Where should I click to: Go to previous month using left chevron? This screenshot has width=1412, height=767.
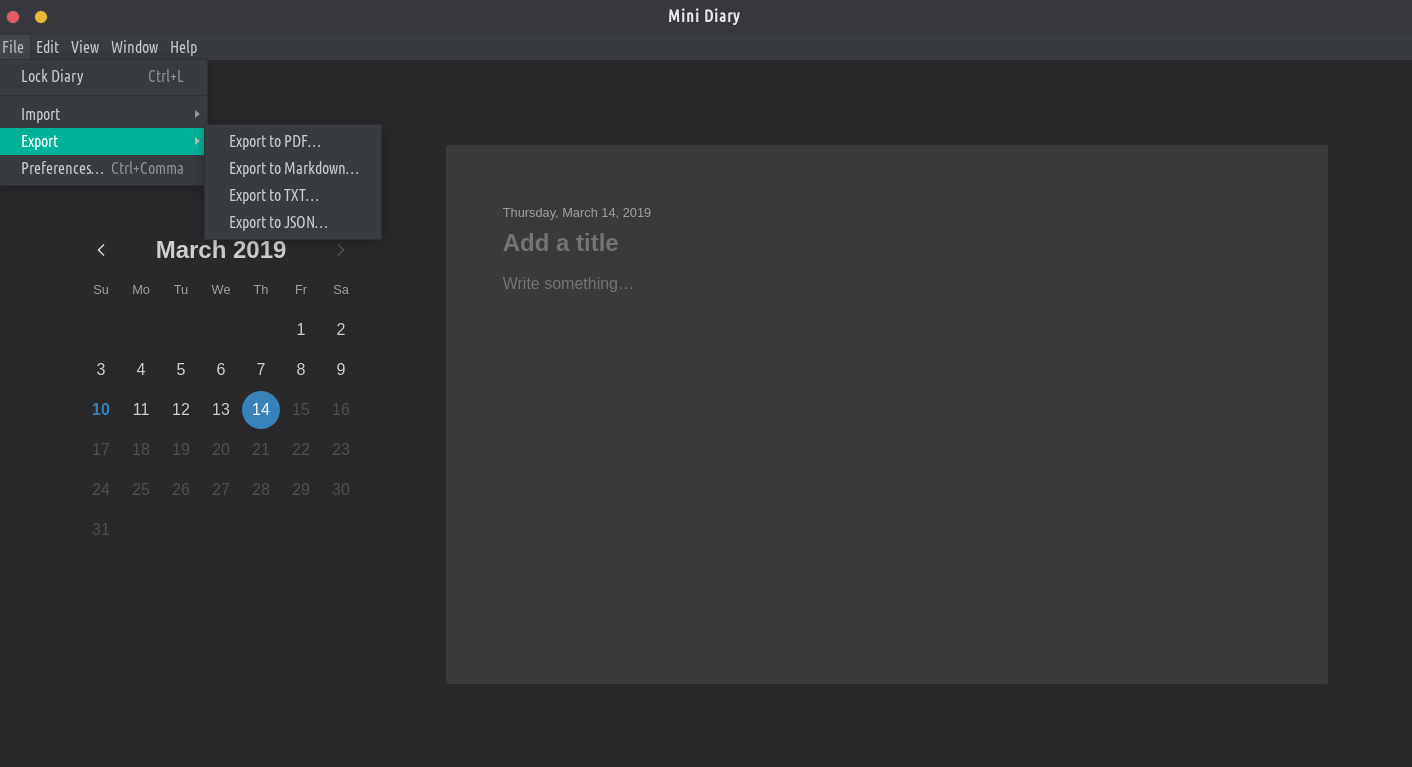click(x=101, y=250)
